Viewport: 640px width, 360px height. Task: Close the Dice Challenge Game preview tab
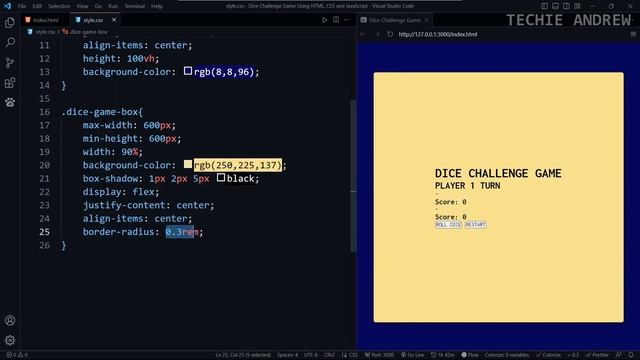[x=427, y=20]
